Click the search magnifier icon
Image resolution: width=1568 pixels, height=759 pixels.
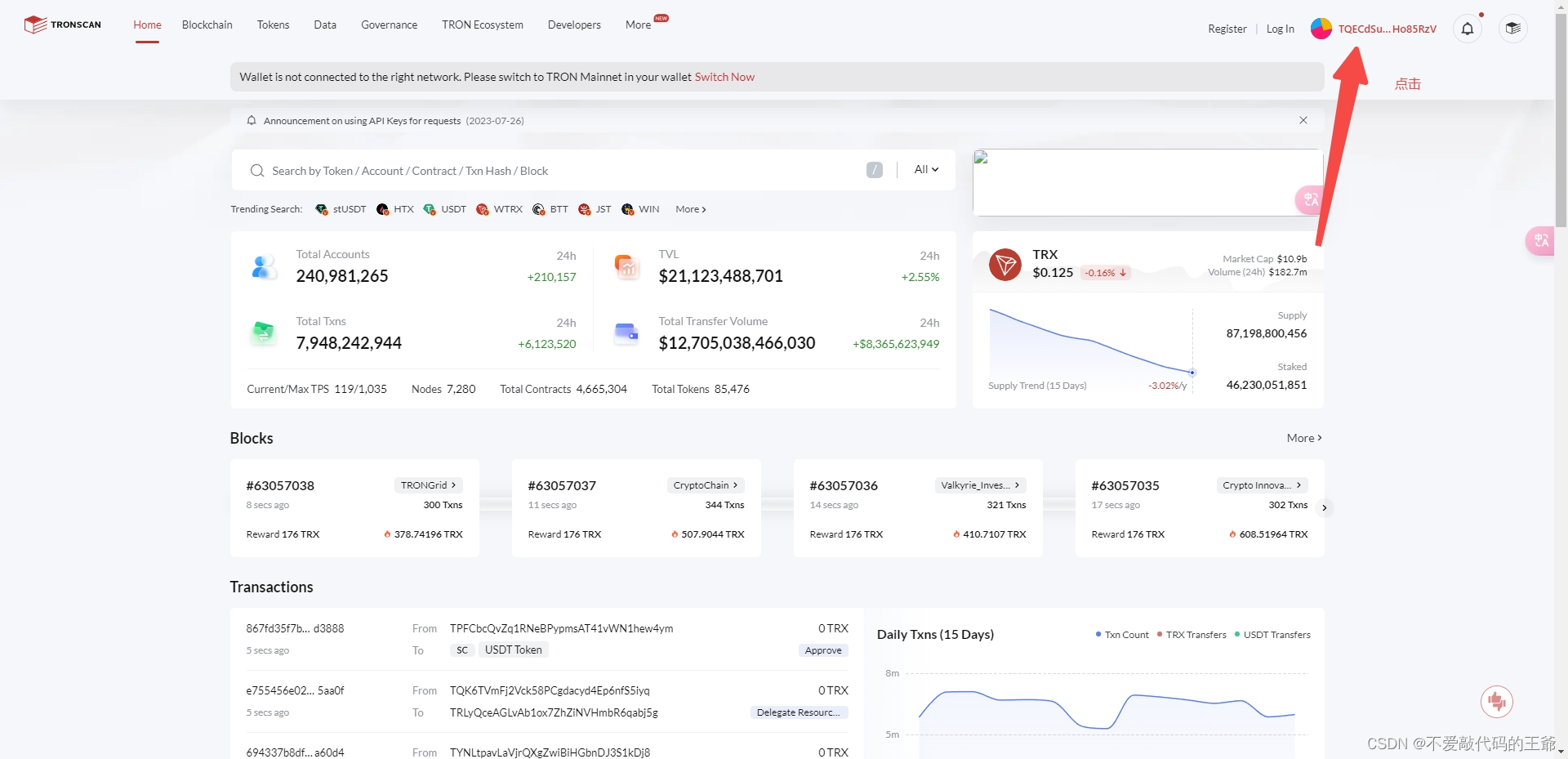pyautogui.click(x=257, y=171)
